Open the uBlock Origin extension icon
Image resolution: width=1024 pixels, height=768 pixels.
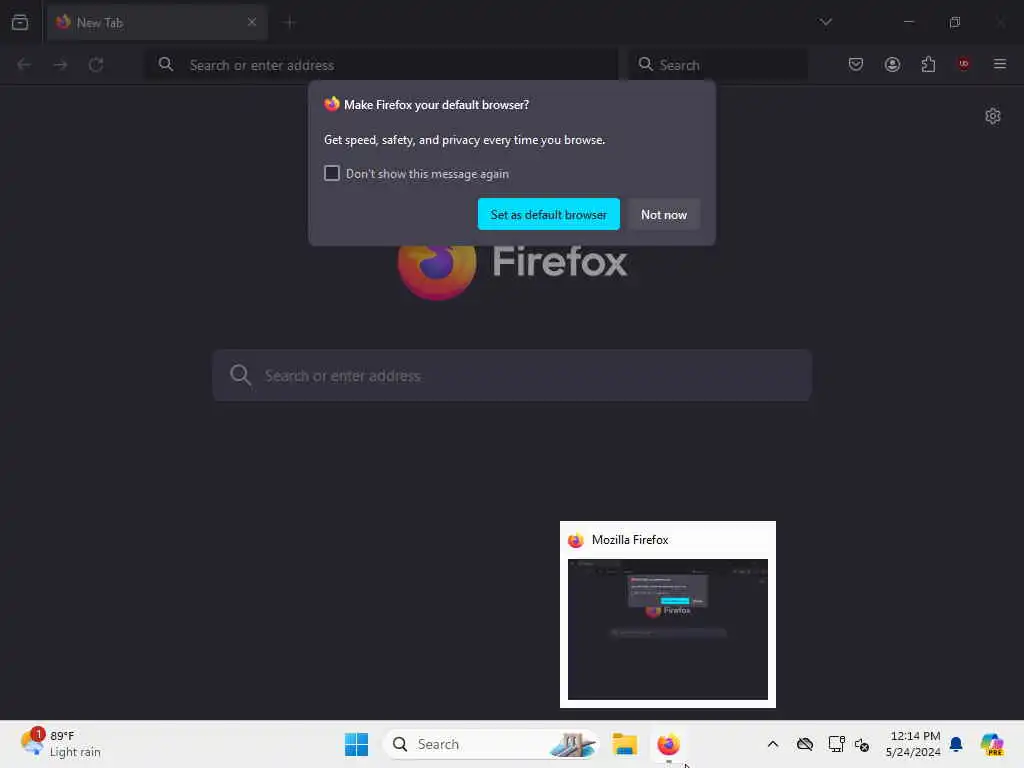(963, 63)
